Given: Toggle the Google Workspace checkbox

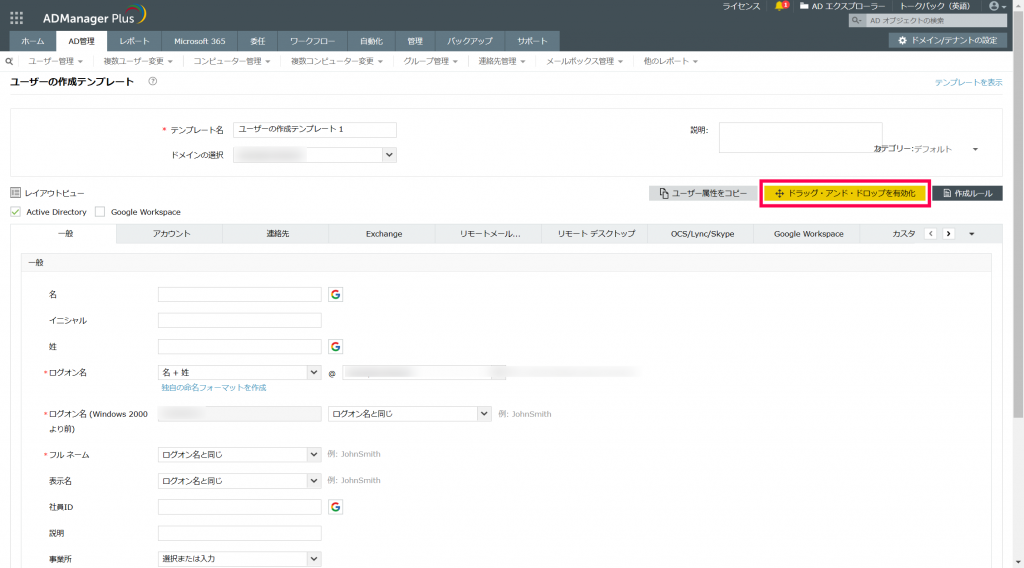Looking at the screenshot, I should 100,212.
